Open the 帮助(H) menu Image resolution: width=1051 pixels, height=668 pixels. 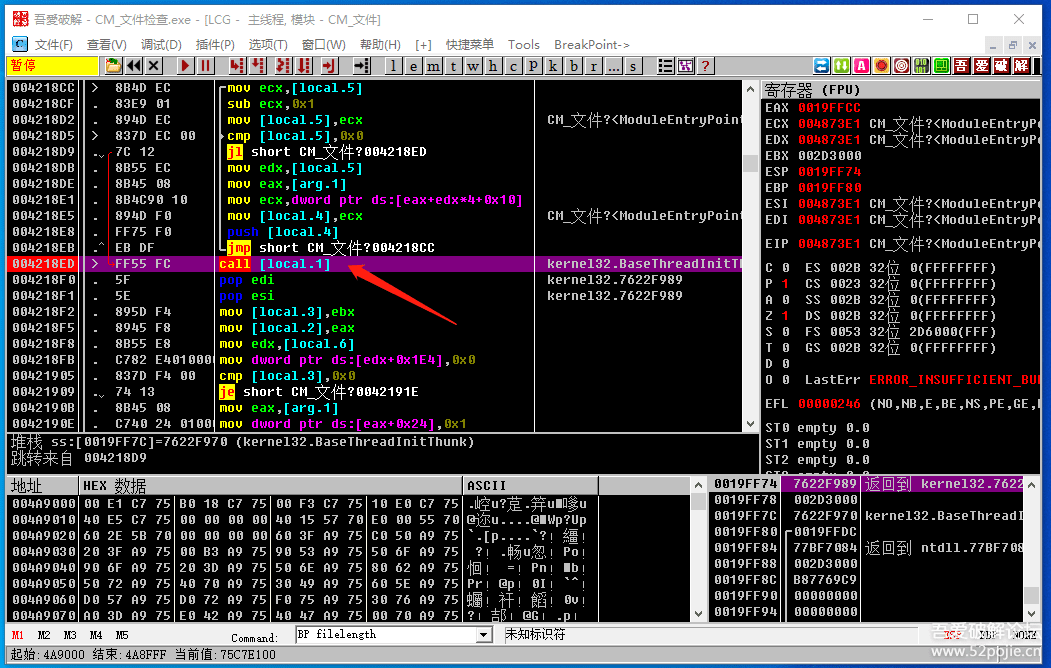pyautogui.click(x=380, y=45)
